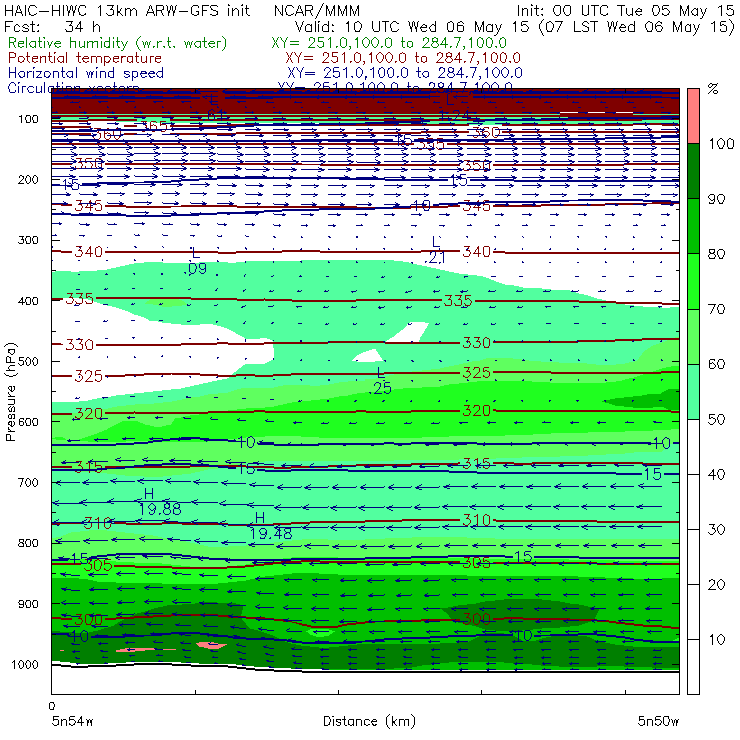This screenshot has width=740, height=740.
Task: Click the pressure axis tick label '300'
Action: 28,240
